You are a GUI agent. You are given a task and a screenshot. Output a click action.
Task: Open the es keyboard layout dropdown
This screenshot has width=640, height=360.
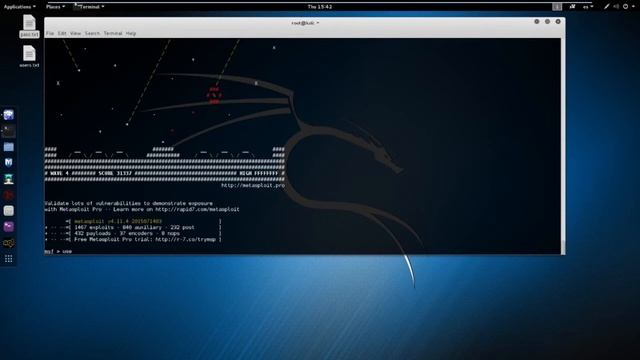point(588,7)
